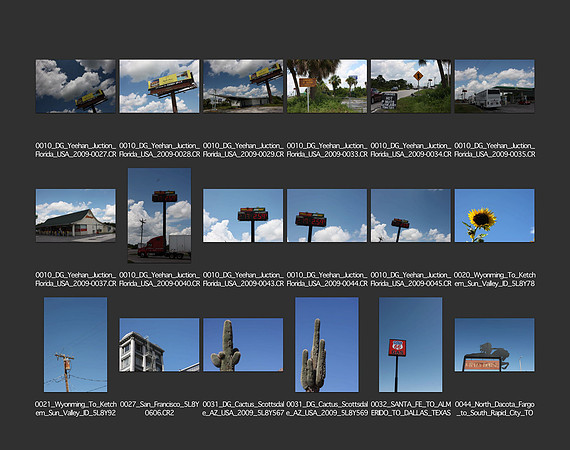This screenshot has height=450, width=570.
Task: Select the clouds and billboard thumbnail 2009-0027
Action: 76,86
